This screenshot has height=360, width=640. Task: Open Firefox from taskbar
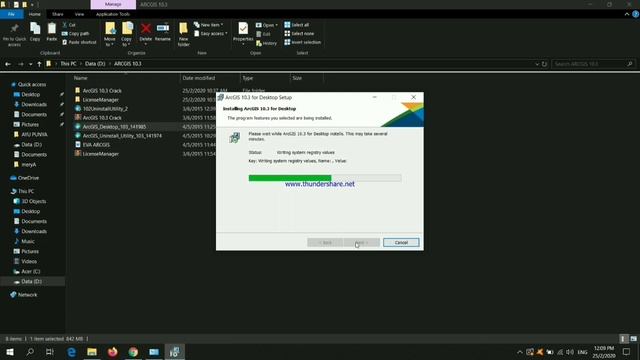click(x=113, y=352)
